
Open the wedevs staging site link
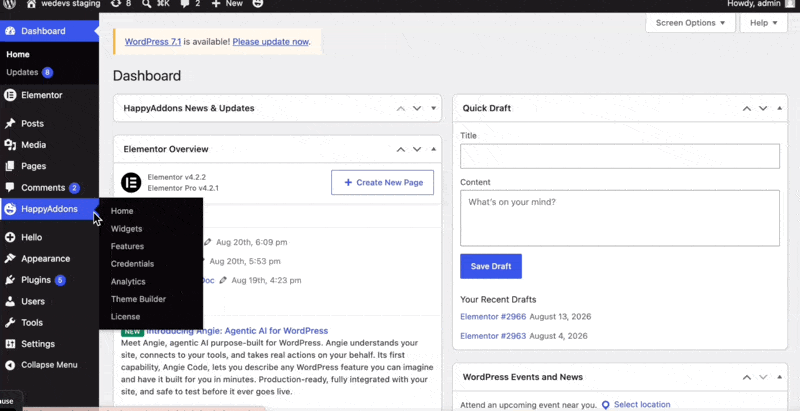(63, 4)
